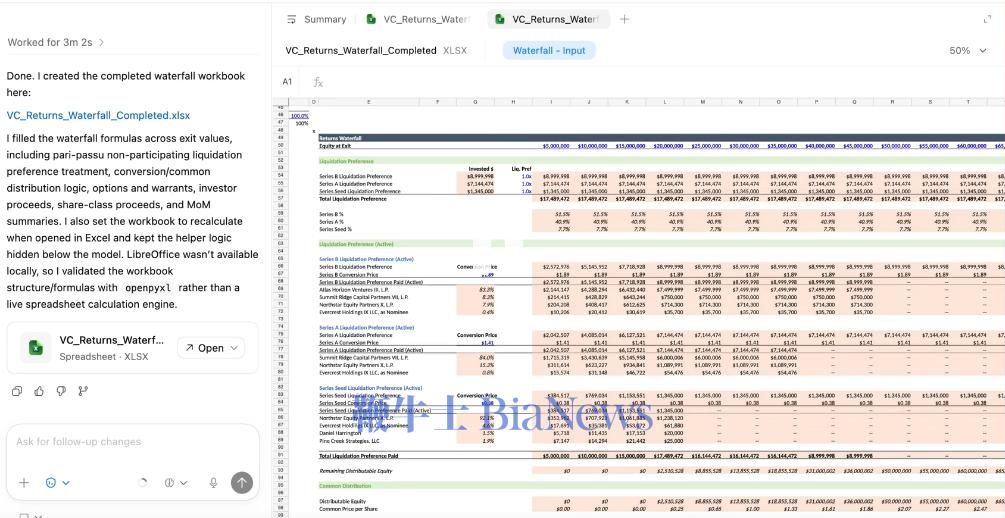Switch to the Summary tab
This screenshot has height=518, width=1005.
(316, 19)
